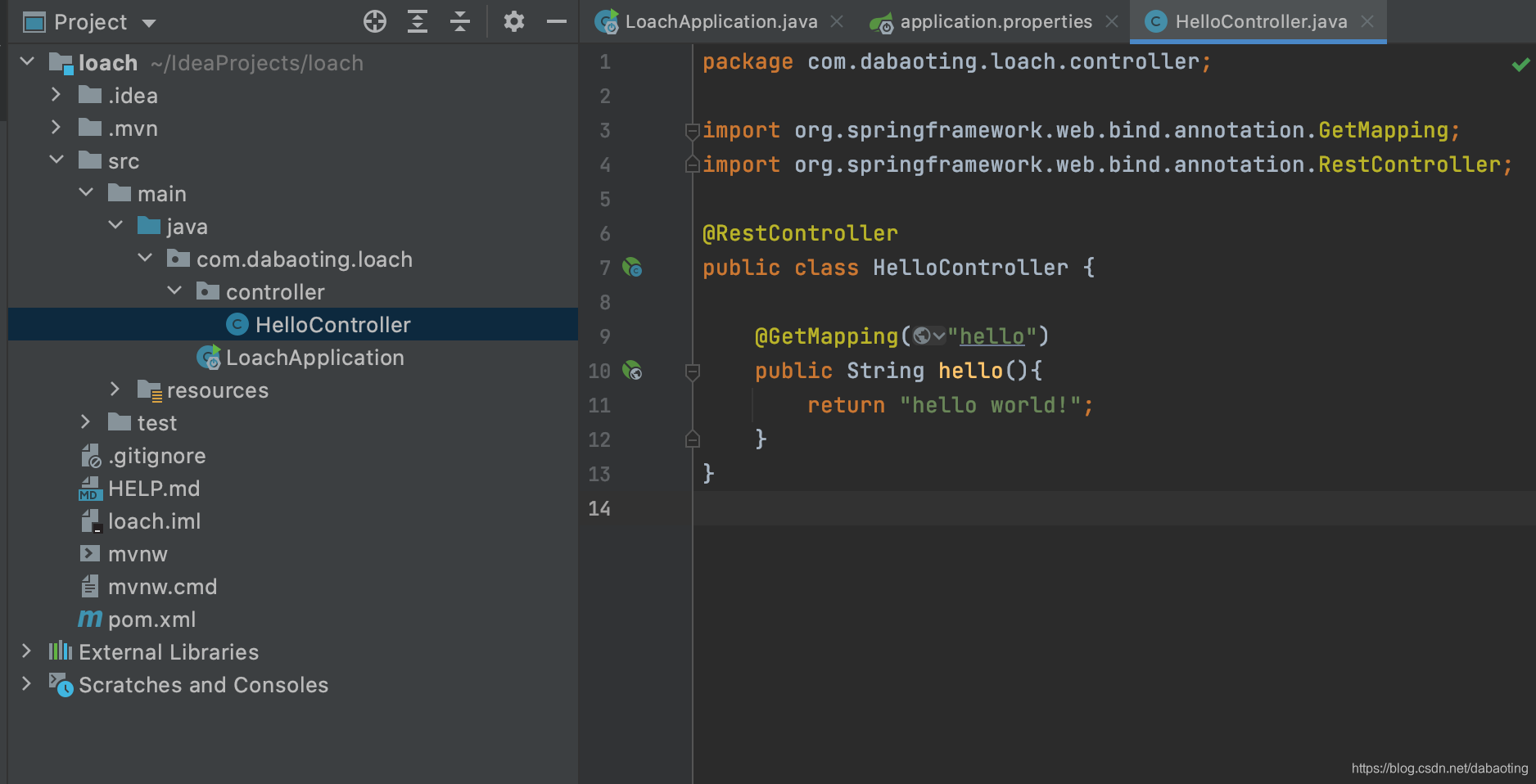Click the HelloController class icon in tree
This screenshot has width=1536, height=784.
pos(237,325)
